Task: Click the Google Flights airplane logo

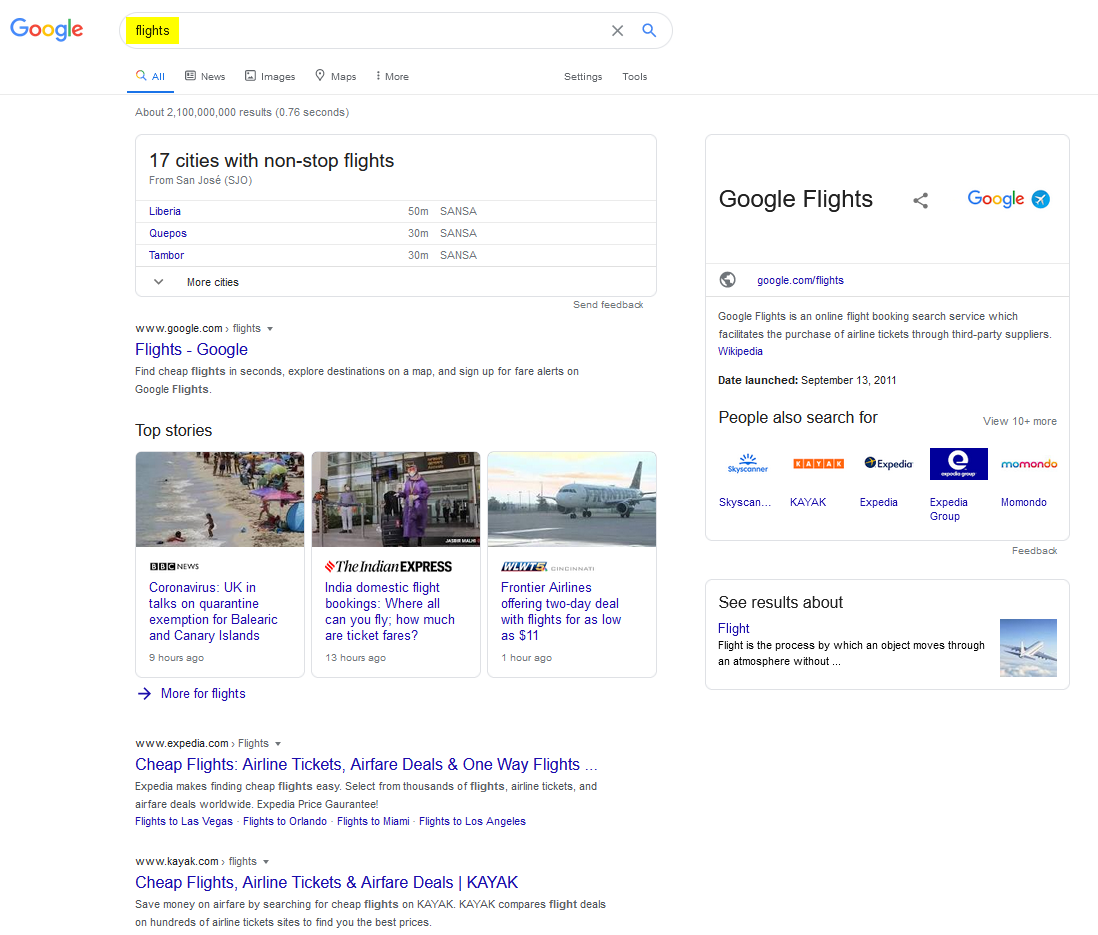Action: point(1008,199)
